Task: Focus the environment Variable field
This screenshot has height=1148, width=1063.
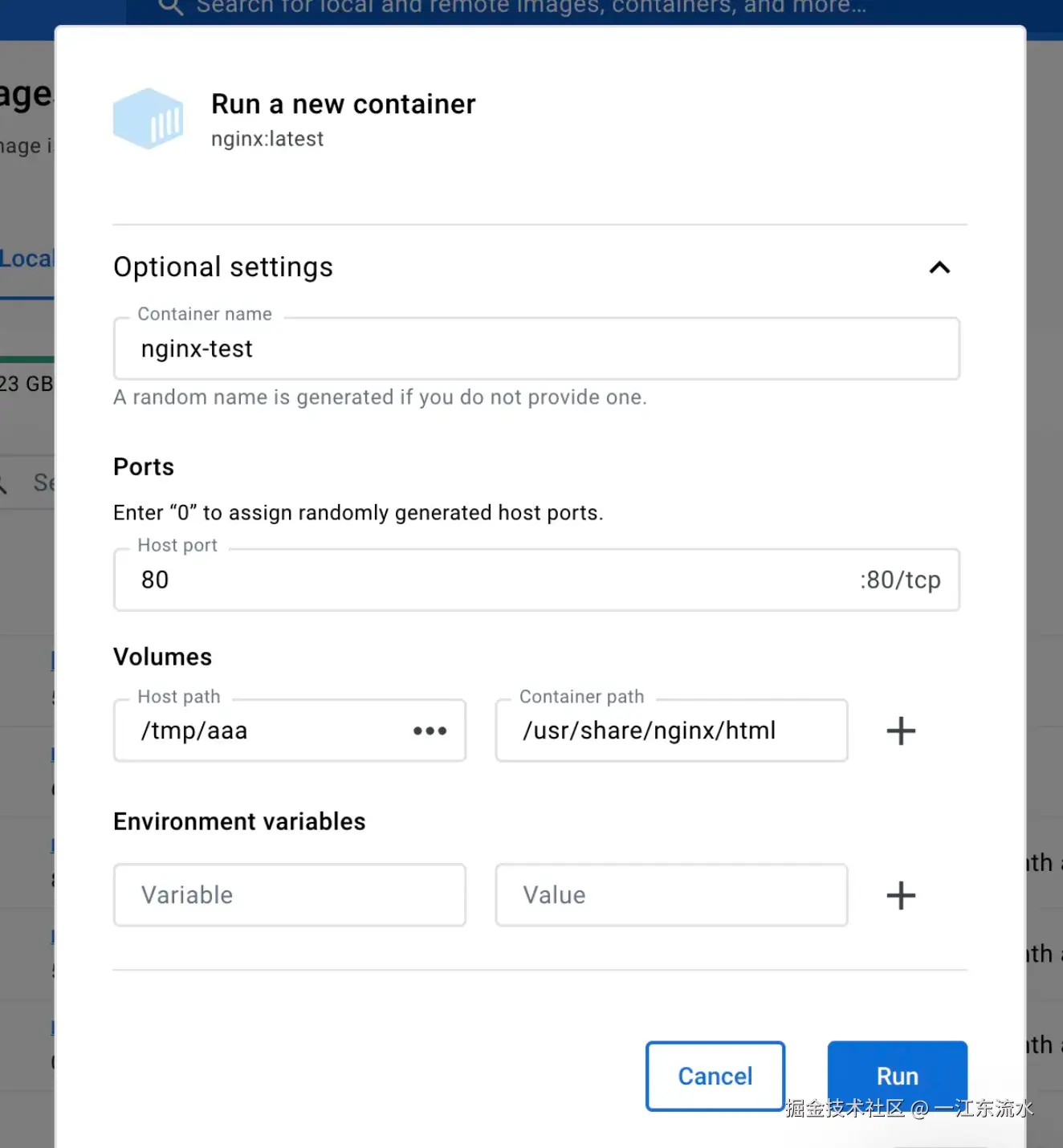Action: (289, 895)
